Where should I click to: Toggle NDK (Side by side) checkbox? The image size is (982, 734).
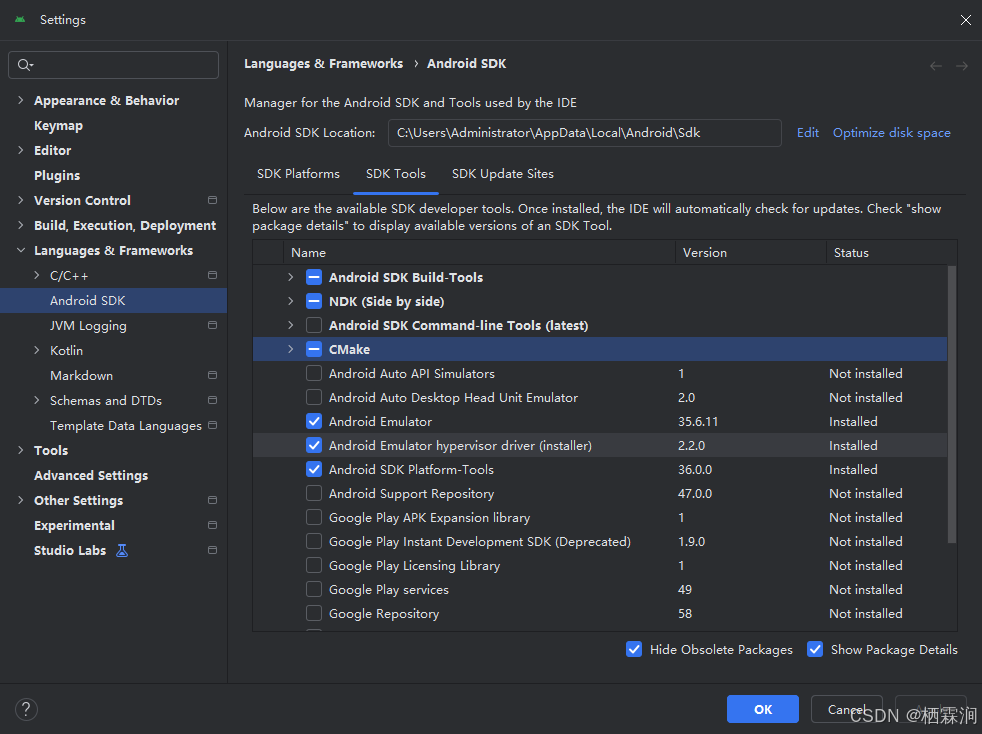point(314,301)
